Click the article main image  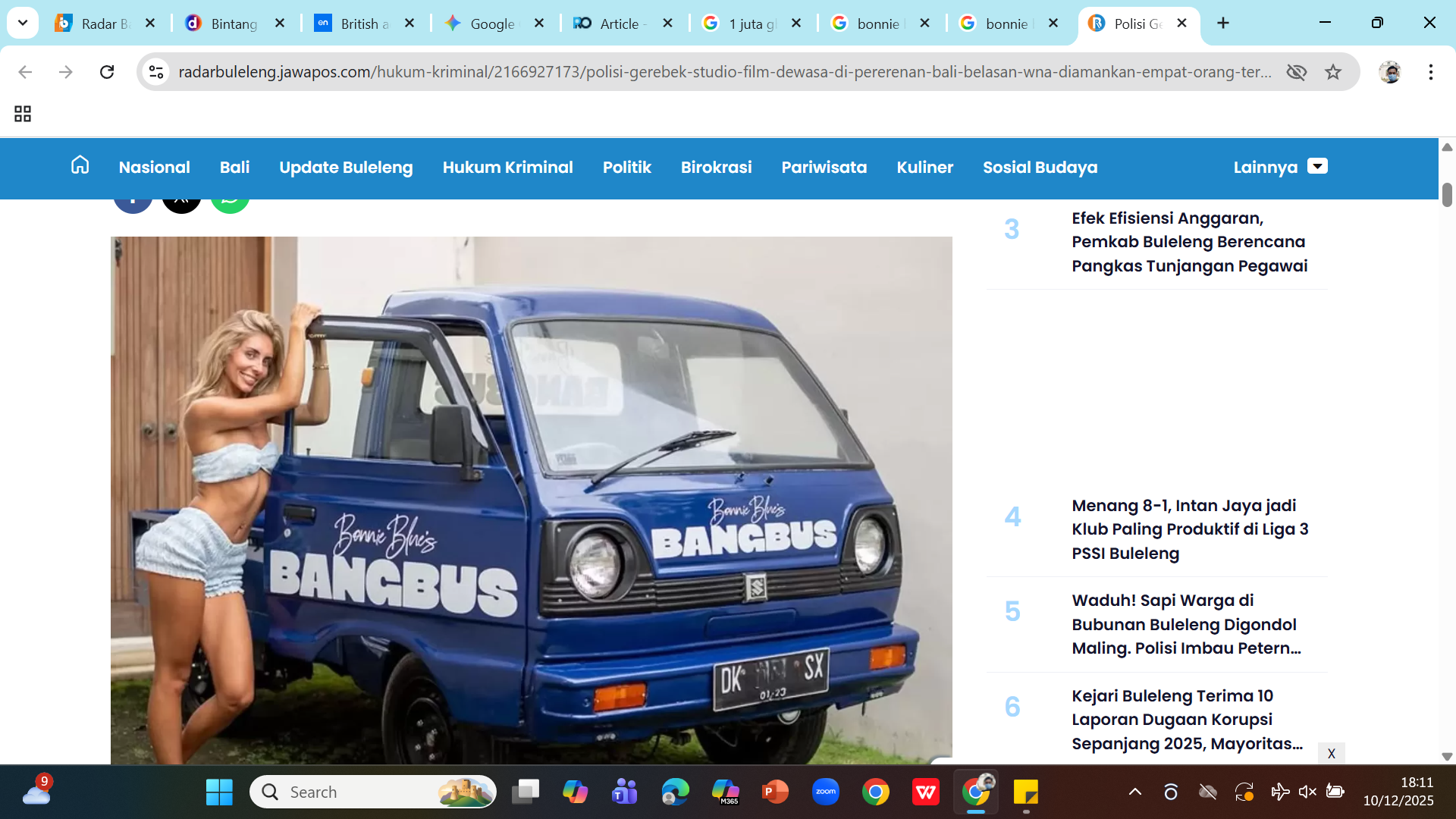pos(531,500)
